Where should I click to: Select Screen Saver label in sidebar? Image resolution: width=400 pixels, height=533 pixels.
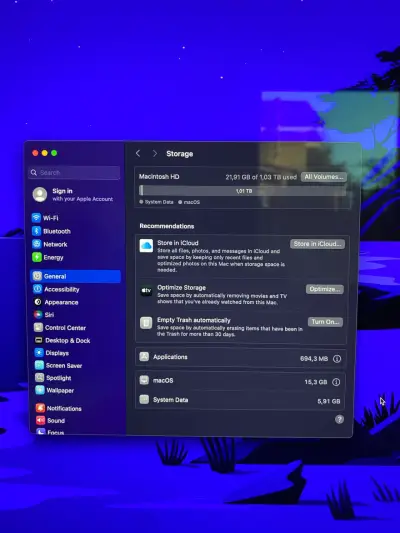(x=64, y=365)
